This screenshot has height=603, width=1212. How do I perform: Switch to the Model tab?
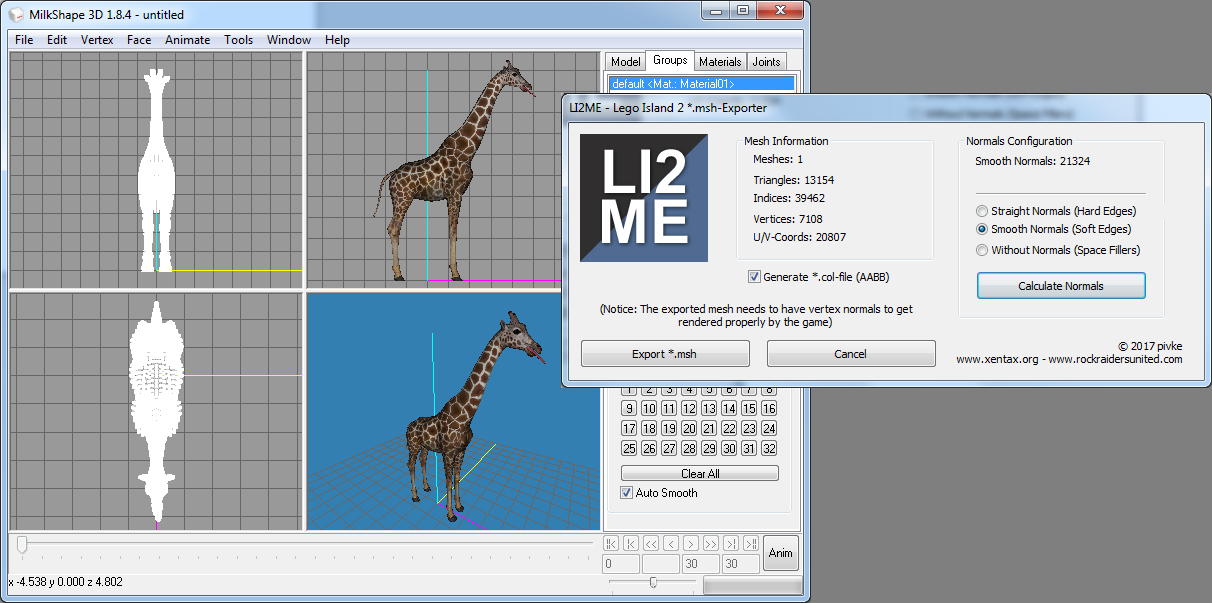tap(625, 62)
